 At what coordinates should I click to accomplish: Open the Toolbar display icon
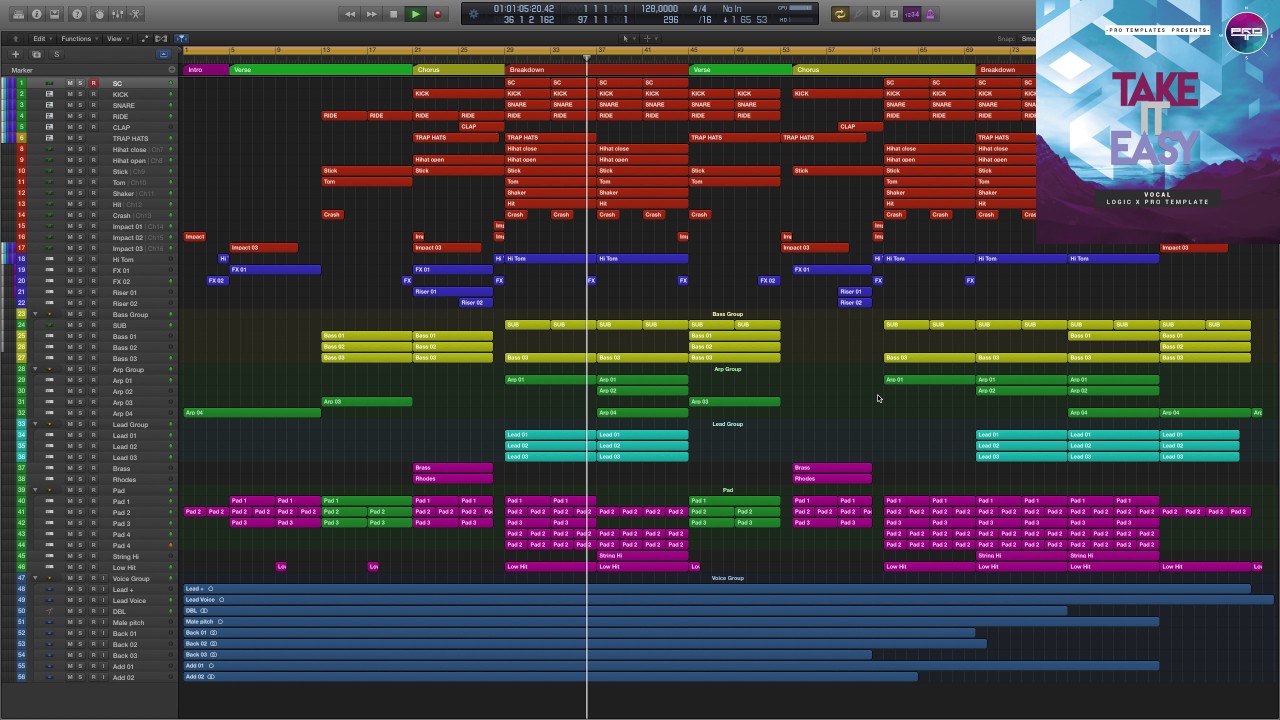click(x=54, y=14)
